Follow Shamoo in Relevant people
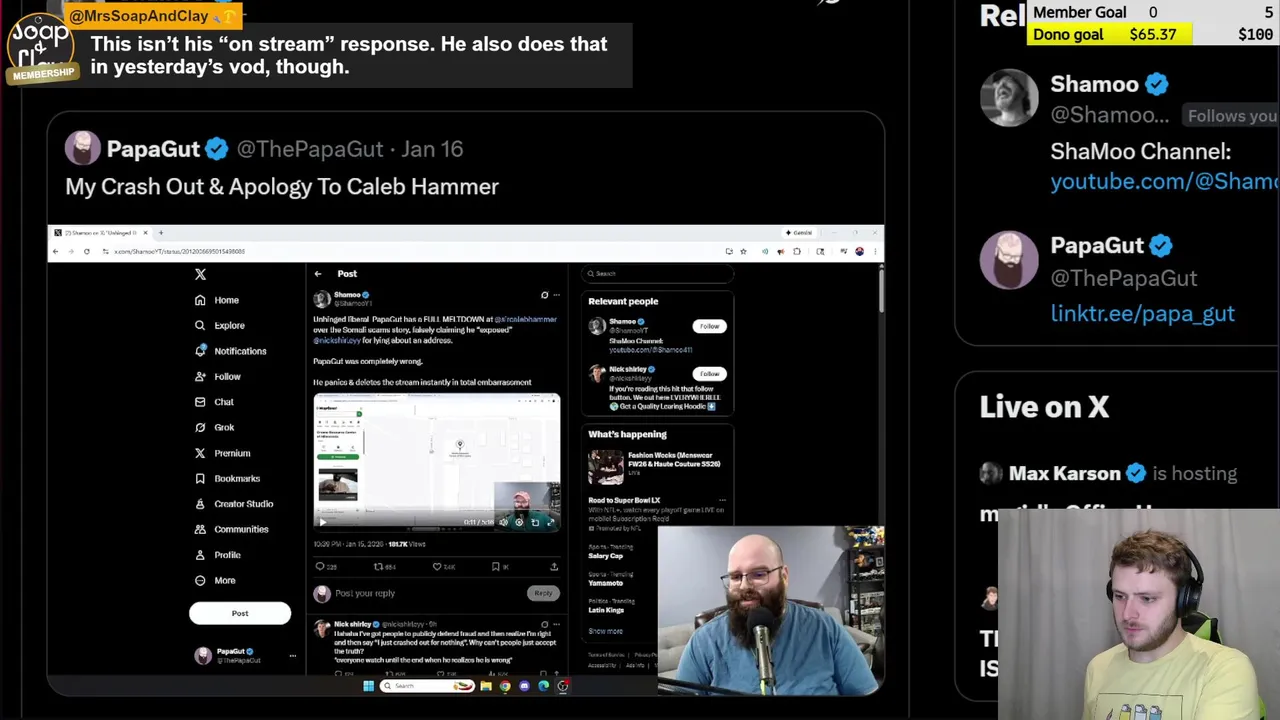 [709, 326]
